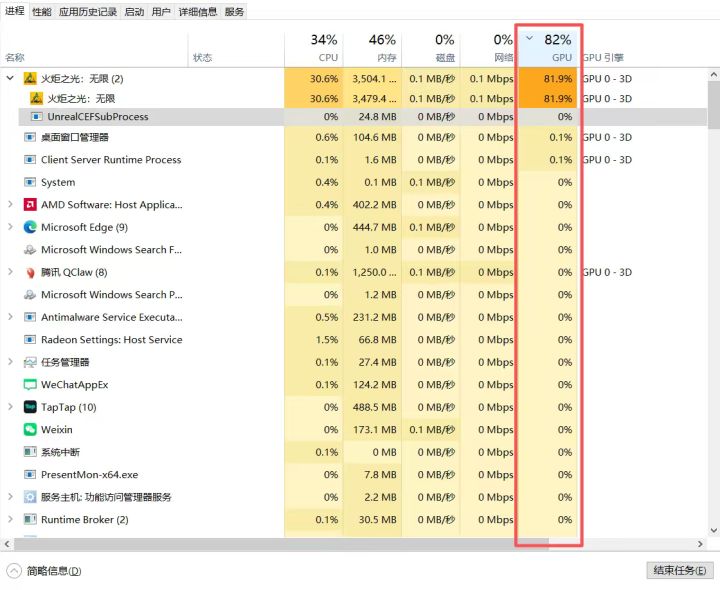
Task: Click the 火炬之光：无限 (2) group icon
Action: tap(30, 79)
